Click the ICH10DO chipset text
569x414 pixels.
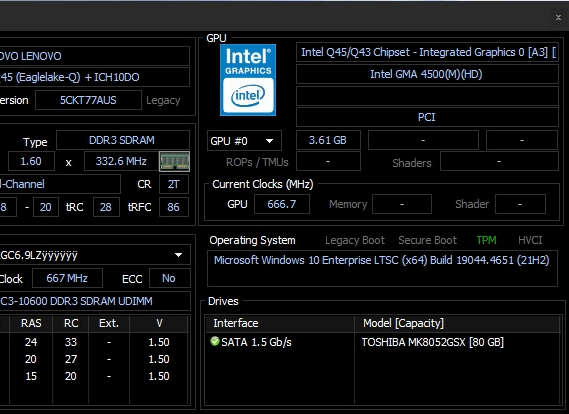click(117, 77)
